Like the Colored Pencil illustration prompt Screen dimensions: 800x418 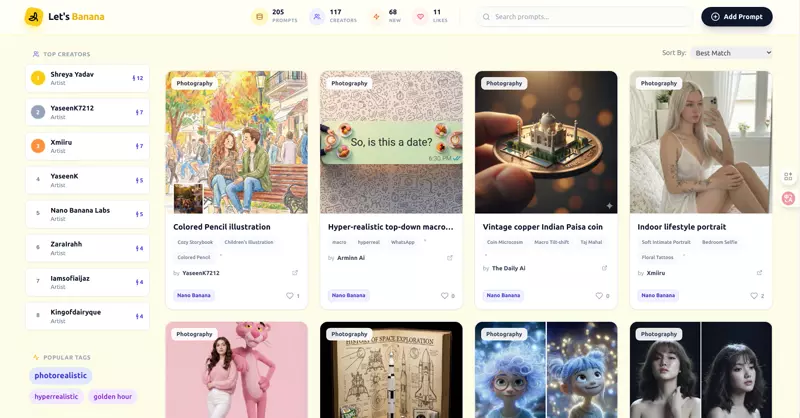pos(291,296)
